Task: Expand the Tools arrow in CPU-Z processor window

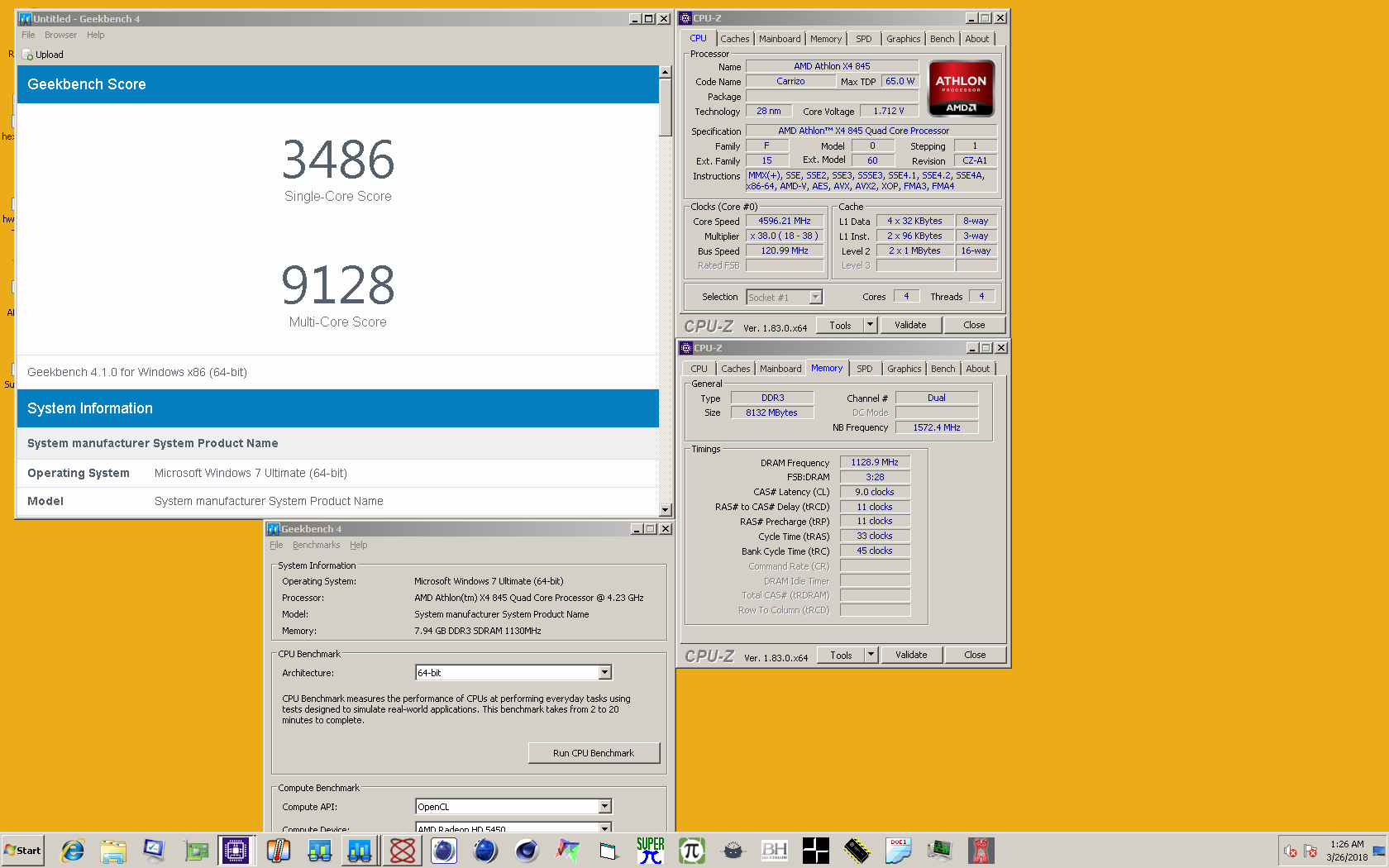Action: (x=870, y=325)
